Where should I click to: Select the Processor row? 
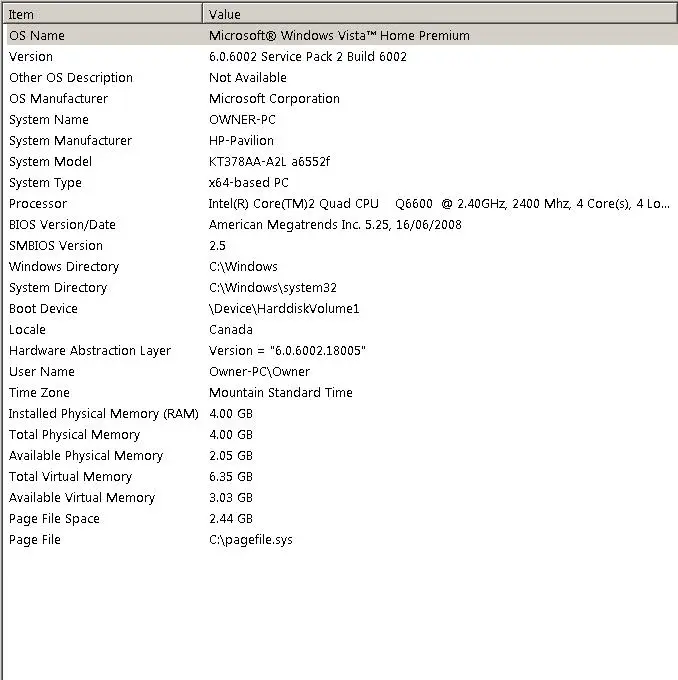(x=38, y=203)
